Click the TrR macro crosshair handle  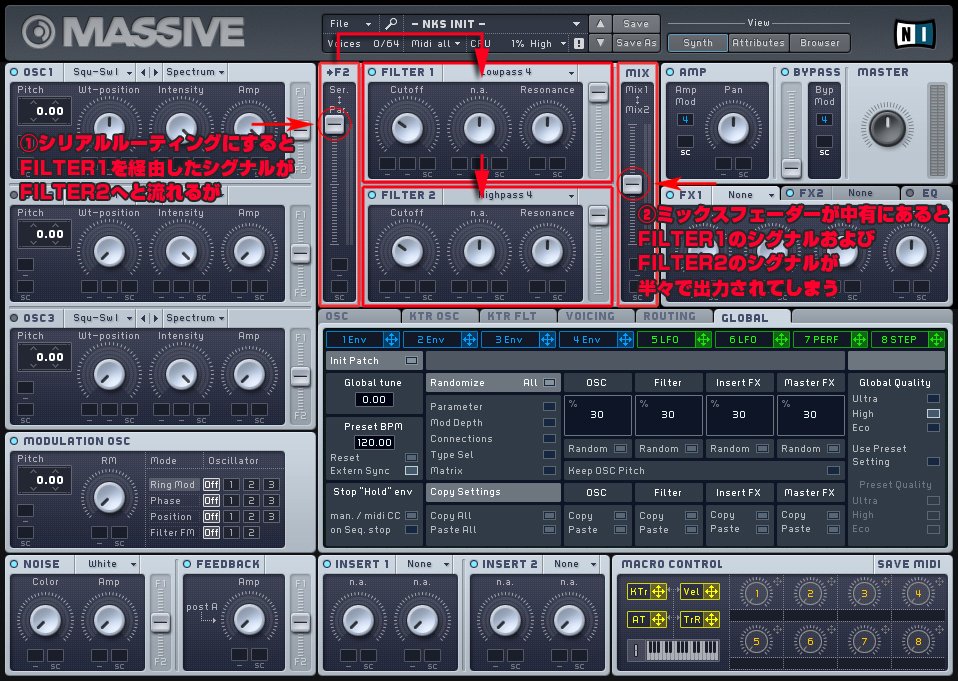tap(711, 619)
